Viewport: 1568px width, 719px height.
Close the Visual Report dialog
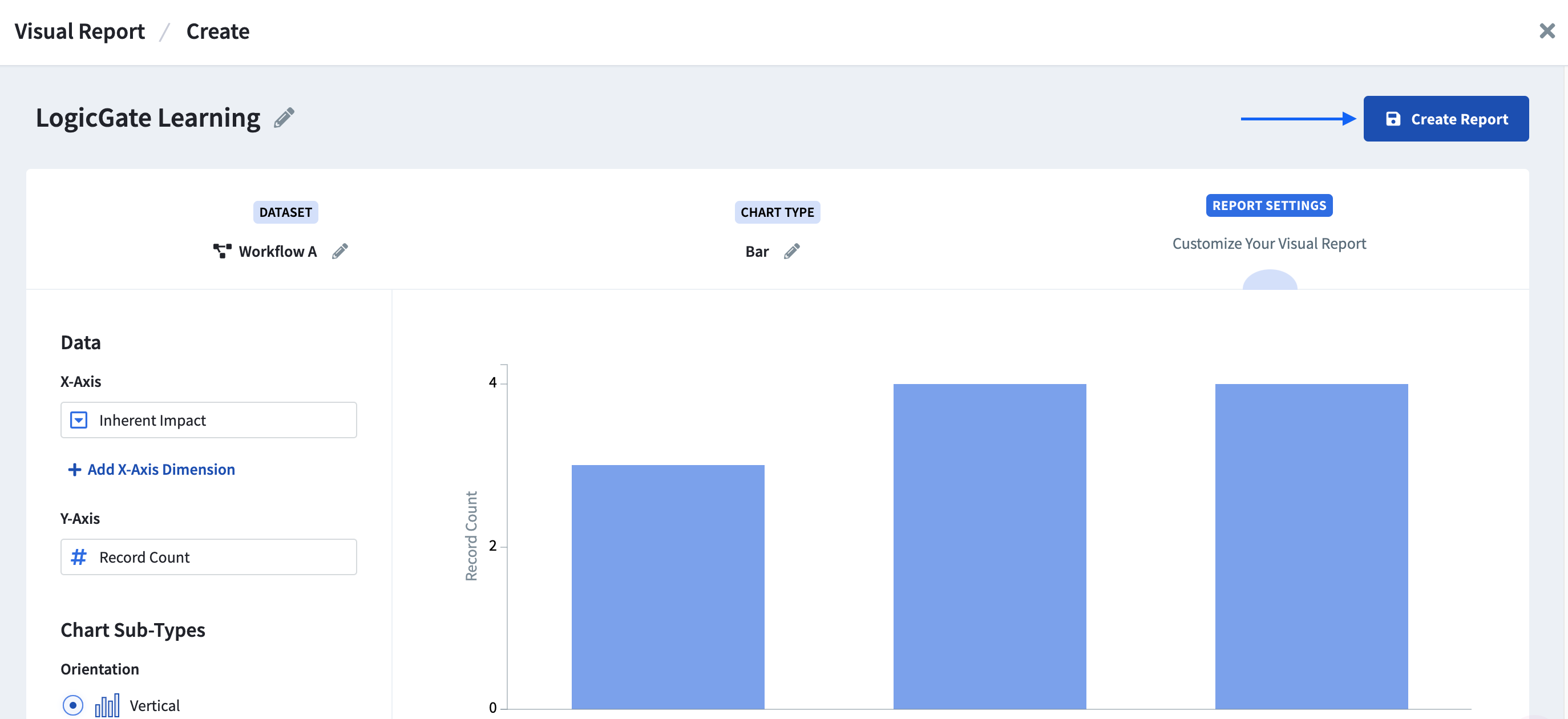click(1547, 30)
